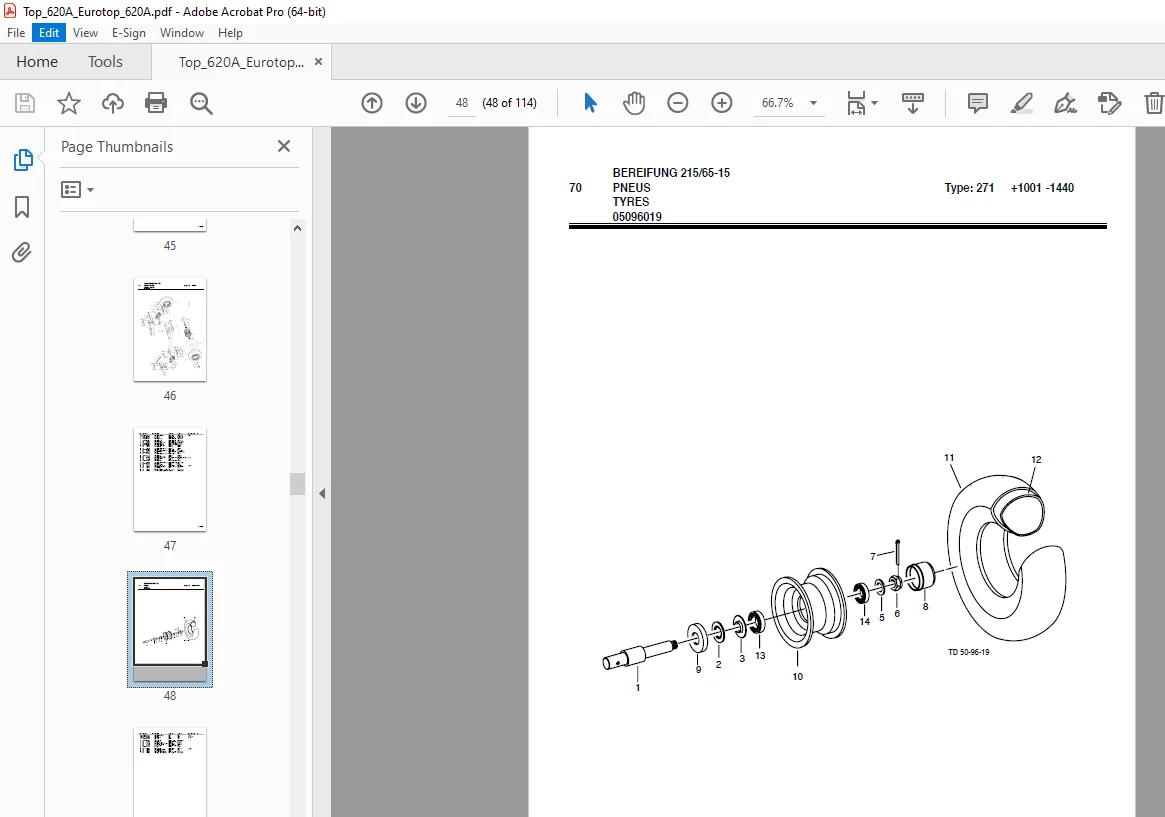
Task: Open the Sign document pen tool
Action: (x=1065, y=102)
